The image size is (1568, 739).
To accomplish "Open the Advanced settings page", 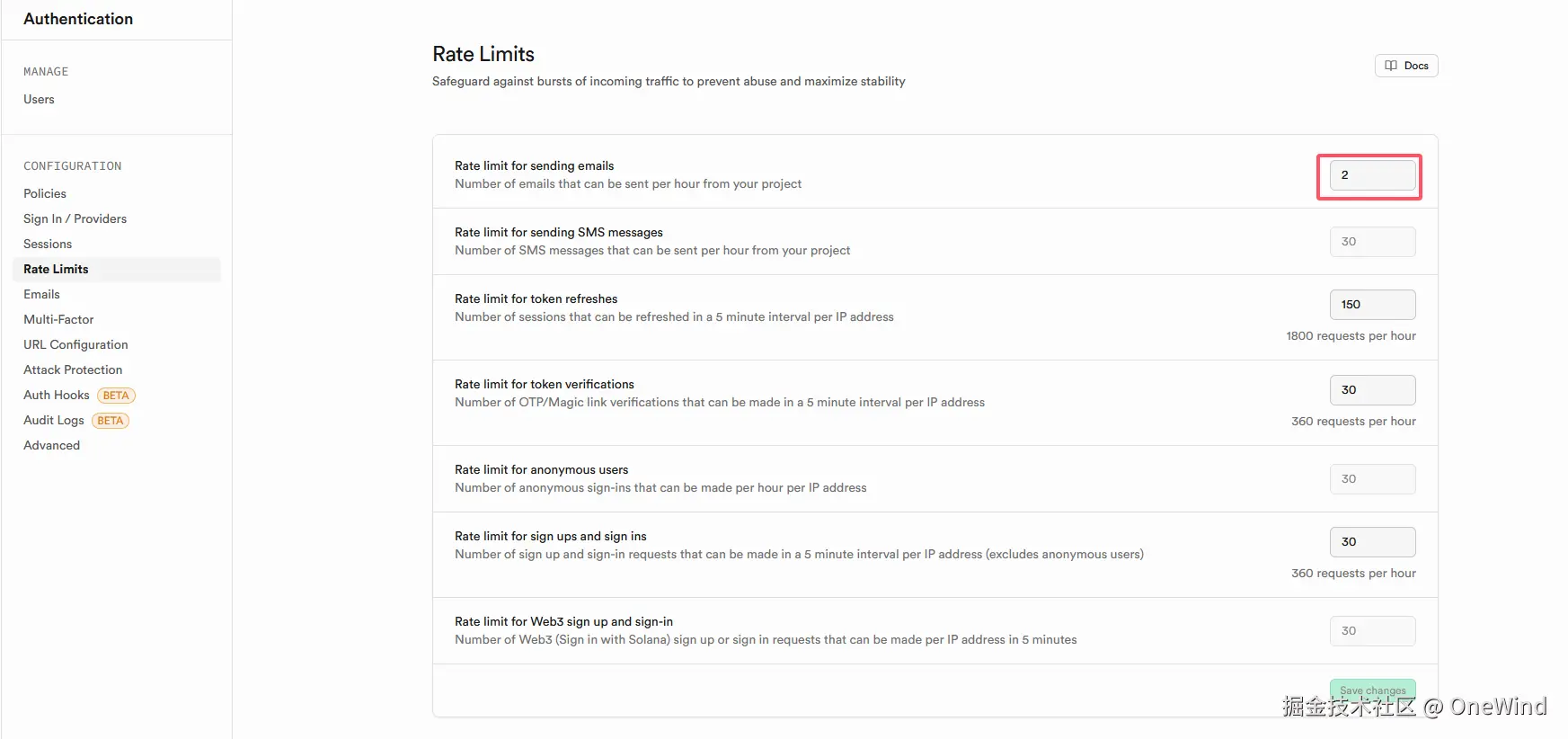I will click(x=51, y=446).
